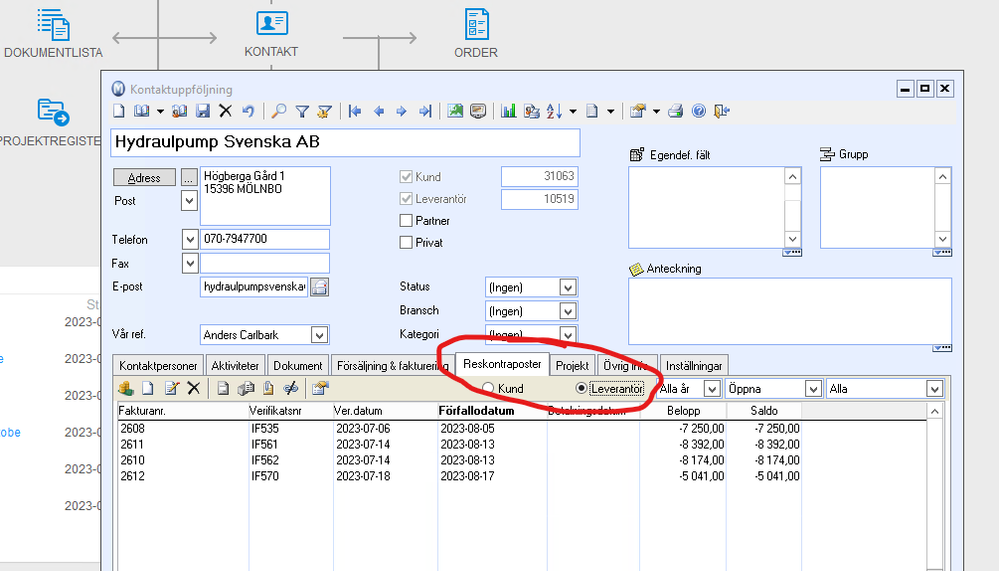Viewport: 999px width, 571px height.
Task: Click the magnifying glass search icon
Action: pos(278,112)
